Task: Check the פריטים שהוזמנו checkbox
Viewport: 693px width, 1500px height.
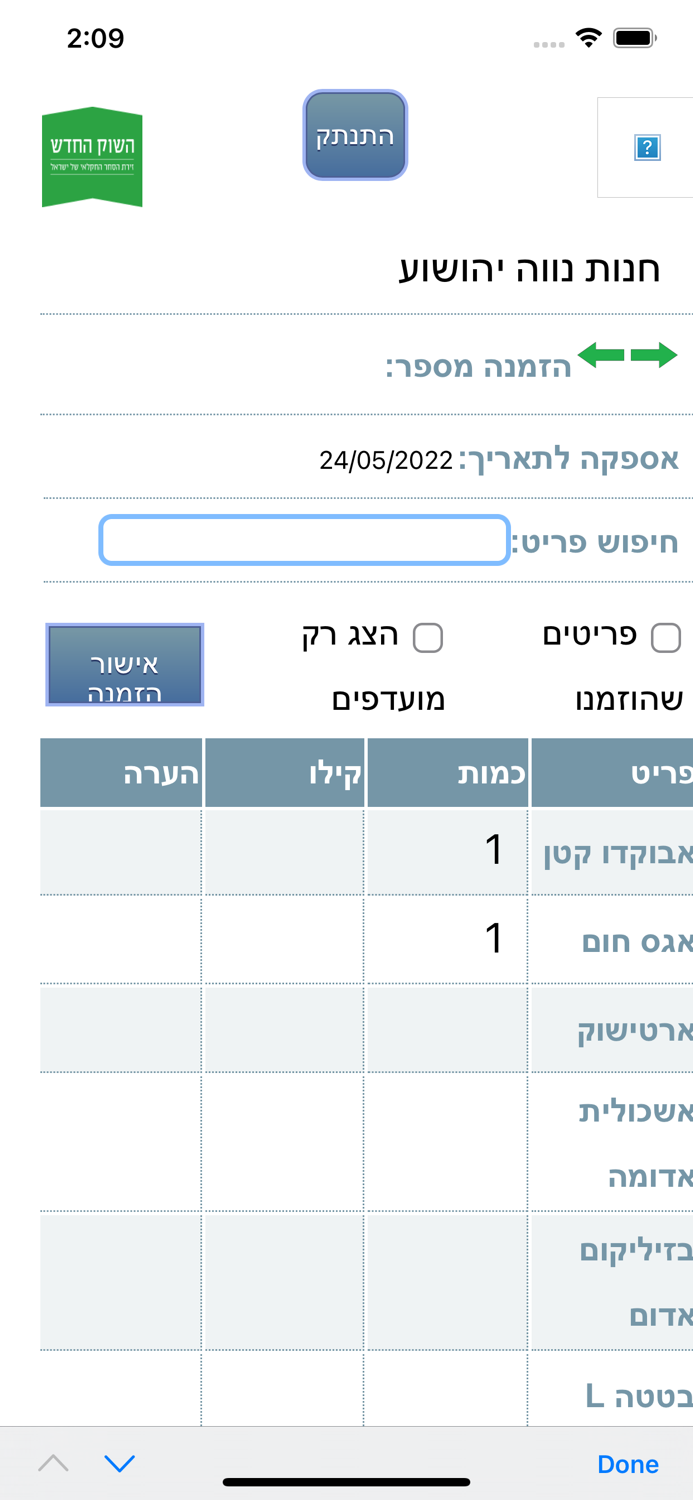Action: coord(665,637)
